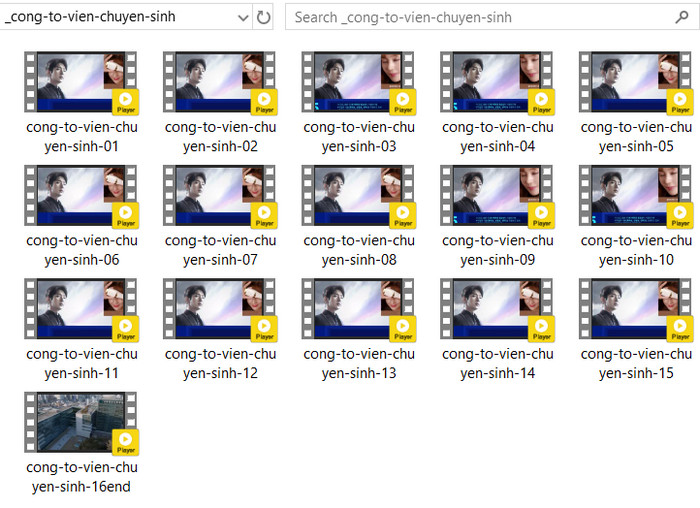Focus the Search _cong-to-vien-chuyen-sinh field
Screen dimensions: 700x508
click(492, 17)
